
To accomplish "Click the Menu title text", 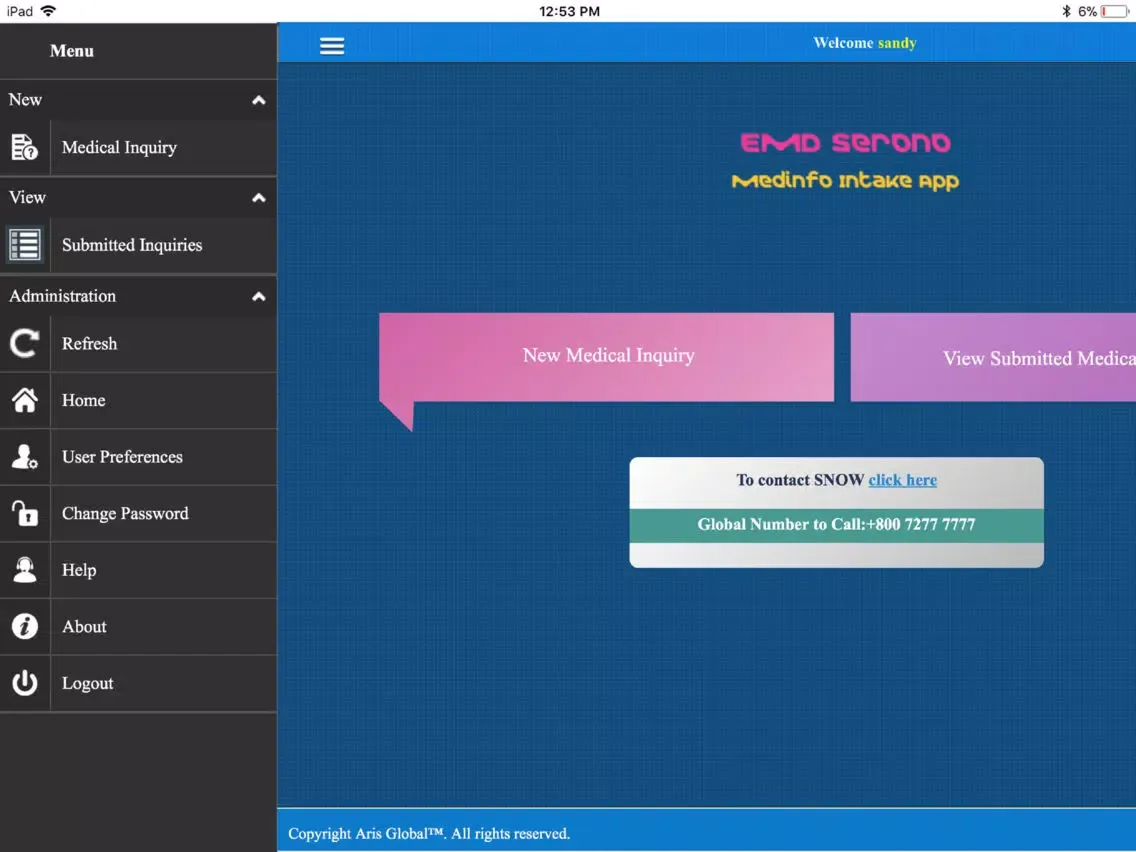I will [72, 51].
